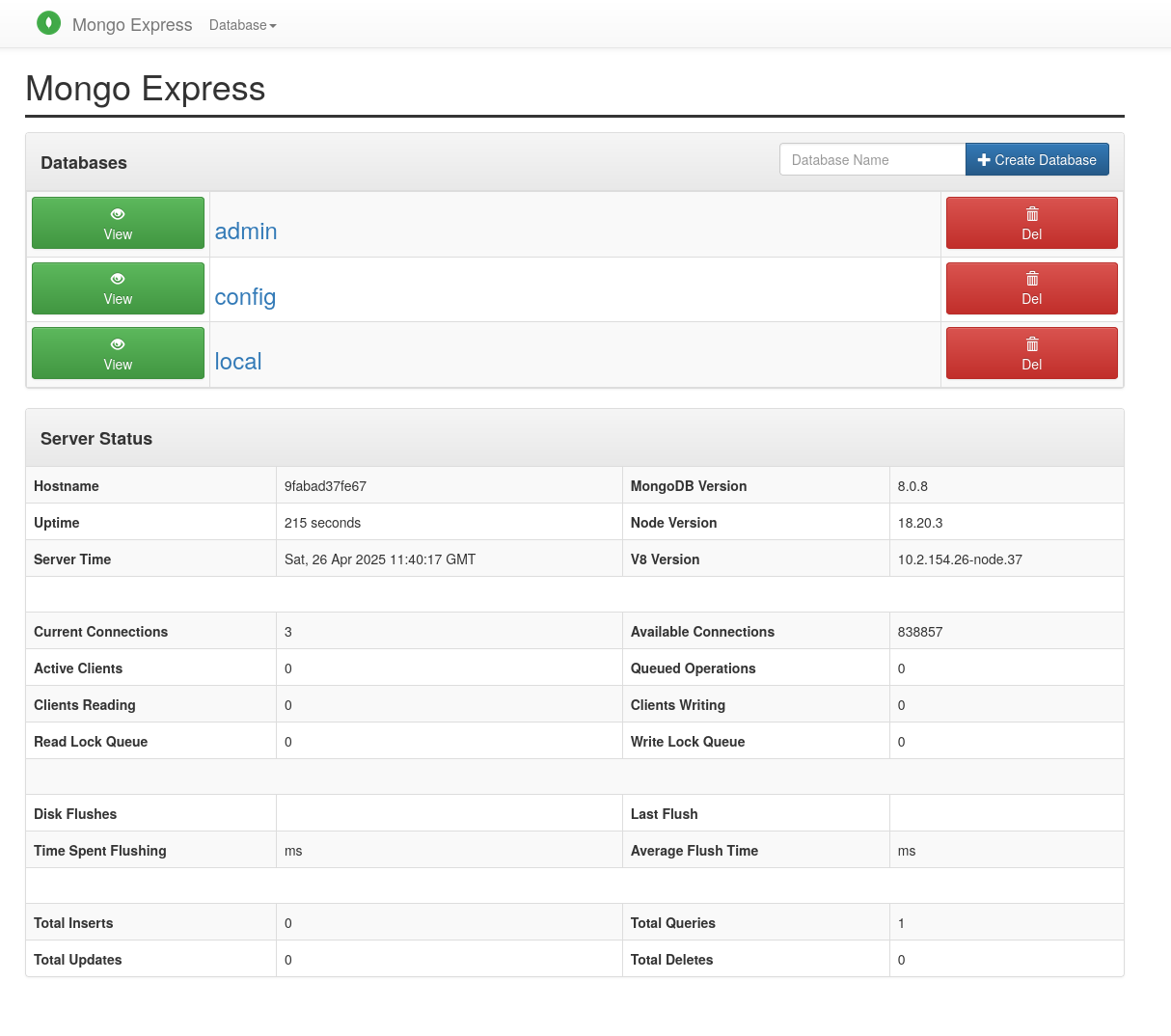
Task: Click the Write Lock Queue label
Action: (688, 742)
